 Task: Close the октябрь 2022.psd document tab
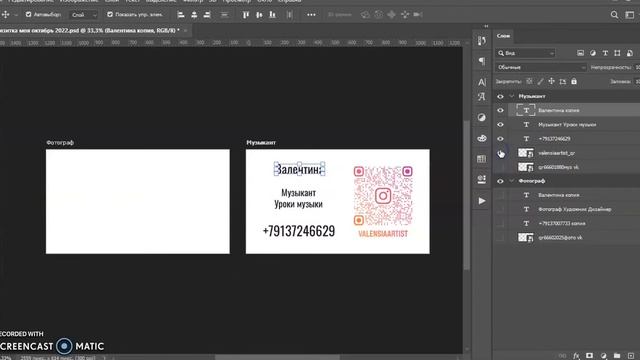point(185,31)
